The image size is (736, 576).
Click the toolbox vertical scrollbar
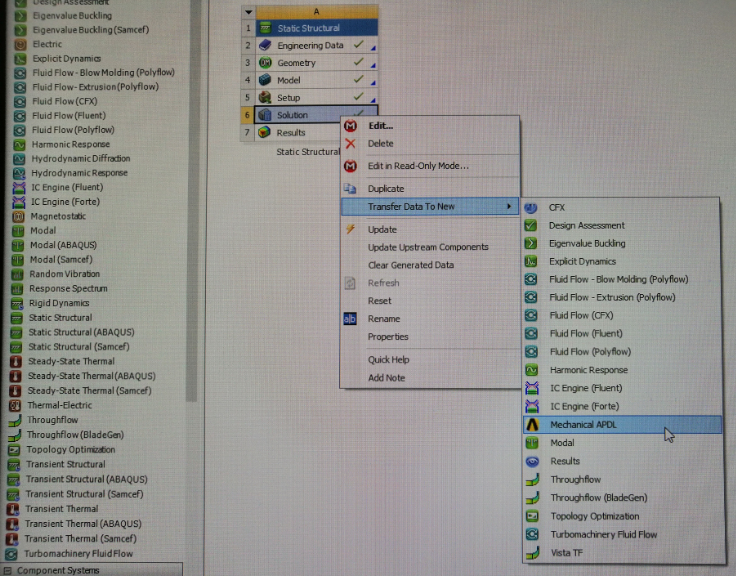(x=192, y=200)
